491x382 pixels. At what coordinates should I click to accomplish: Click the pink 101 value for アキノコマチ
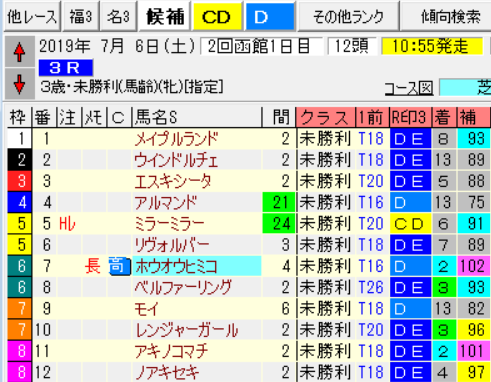[x=474, y=351]
